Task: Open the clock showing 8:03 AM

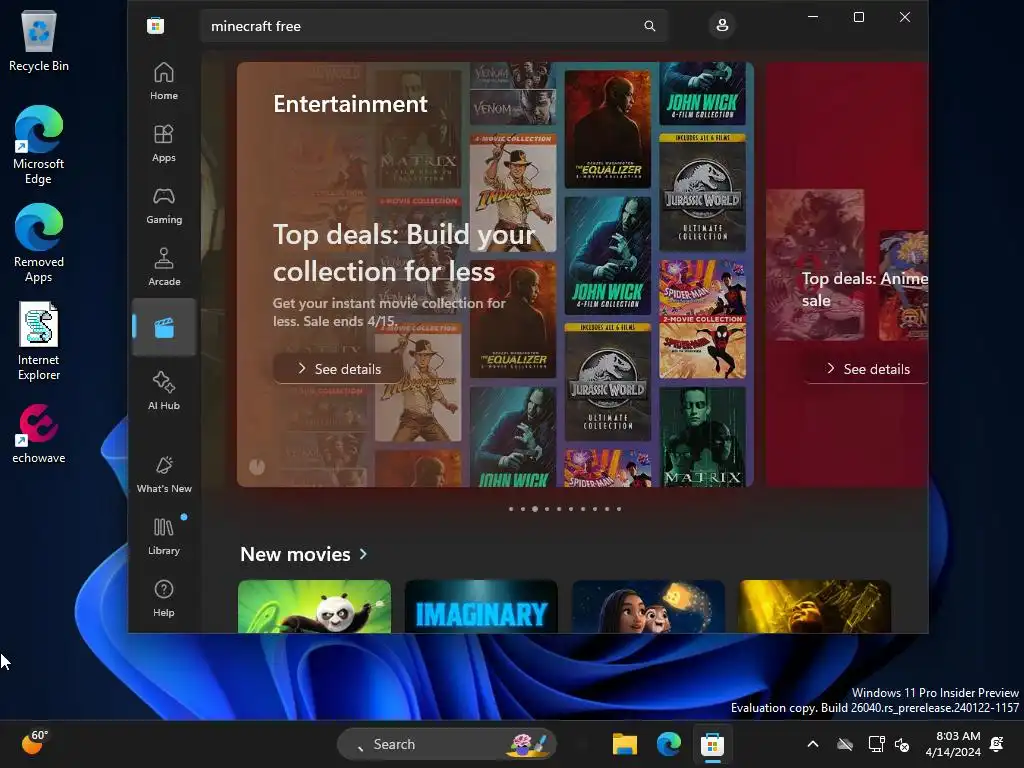Action: 953,744
